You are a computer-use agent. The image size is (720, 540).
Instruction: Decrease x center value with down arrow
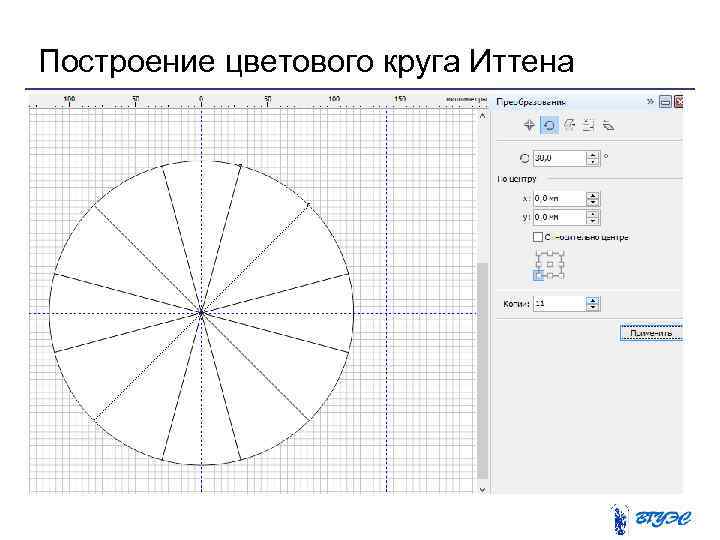pos(593,202)
